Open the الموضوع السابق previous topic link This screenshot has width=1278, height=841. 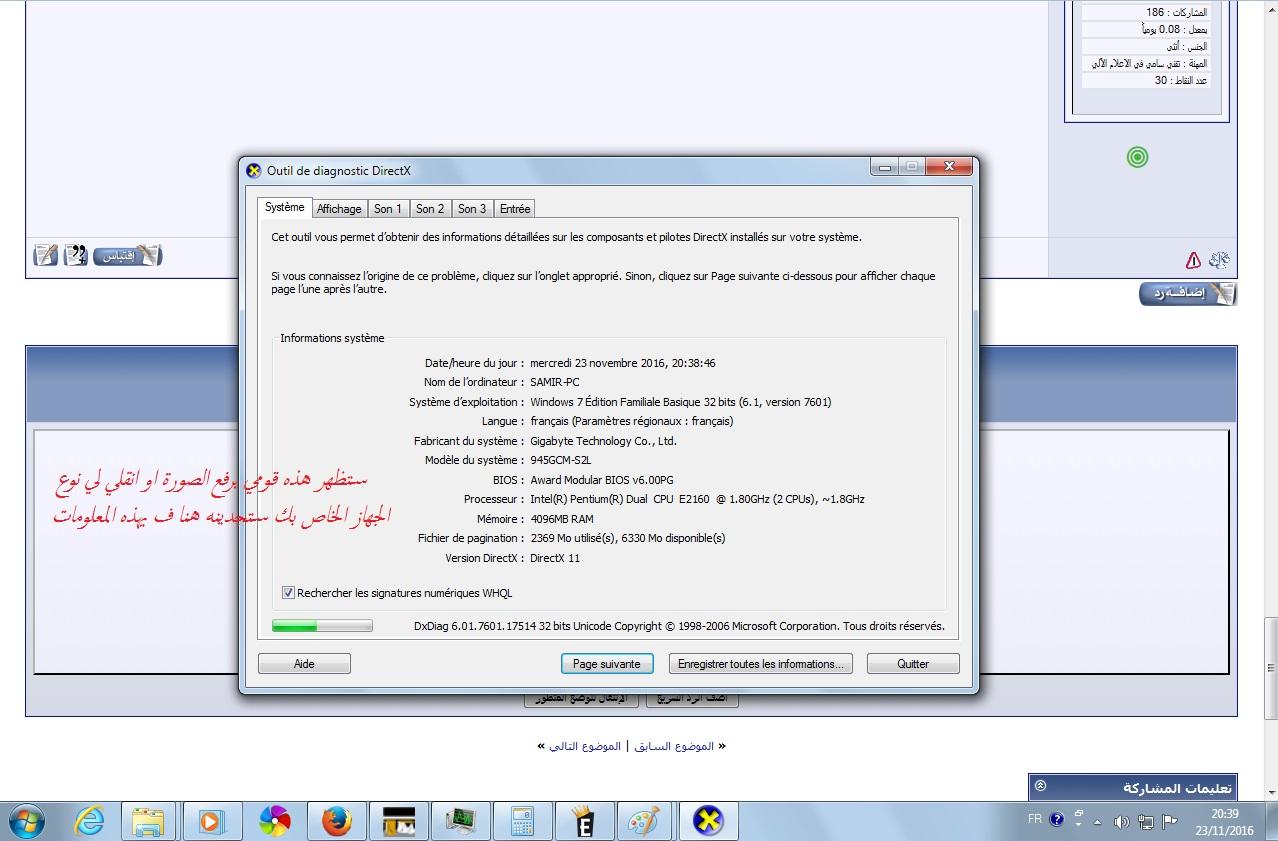673,746
